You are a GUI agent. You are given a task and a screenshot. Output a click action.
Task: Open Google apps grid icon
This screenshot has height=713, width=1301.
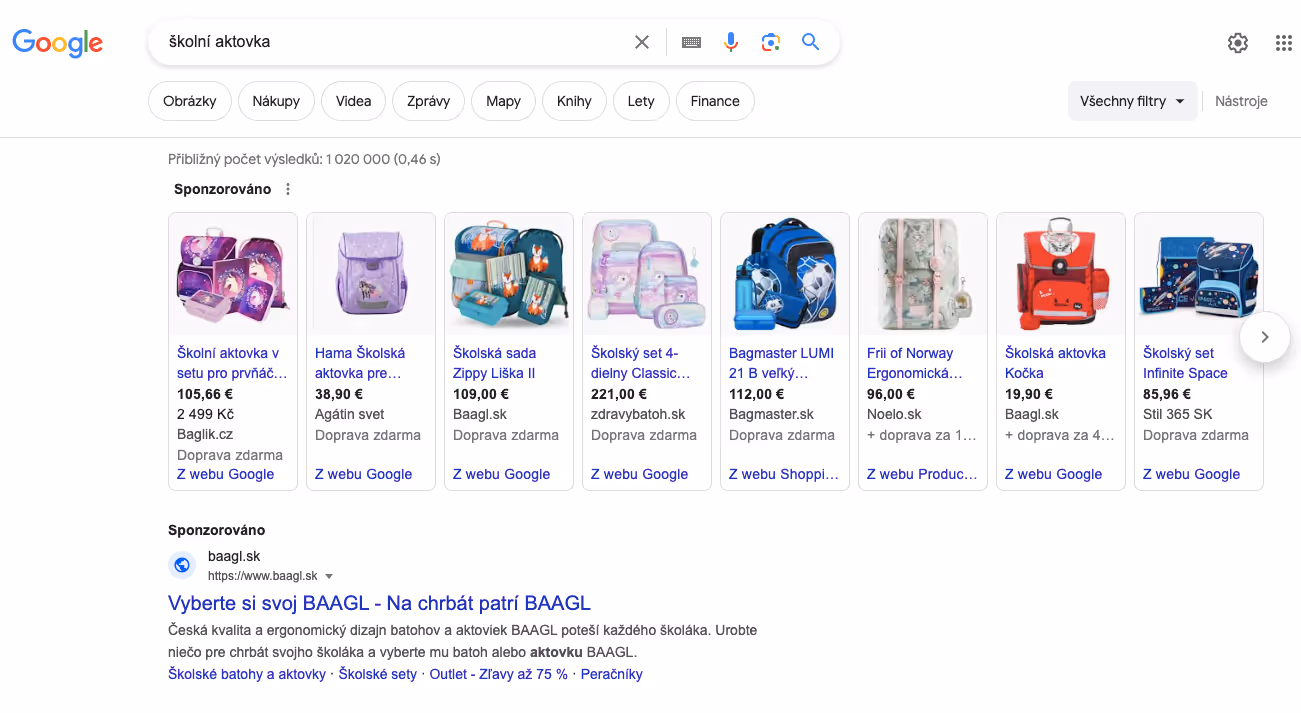1284,43
